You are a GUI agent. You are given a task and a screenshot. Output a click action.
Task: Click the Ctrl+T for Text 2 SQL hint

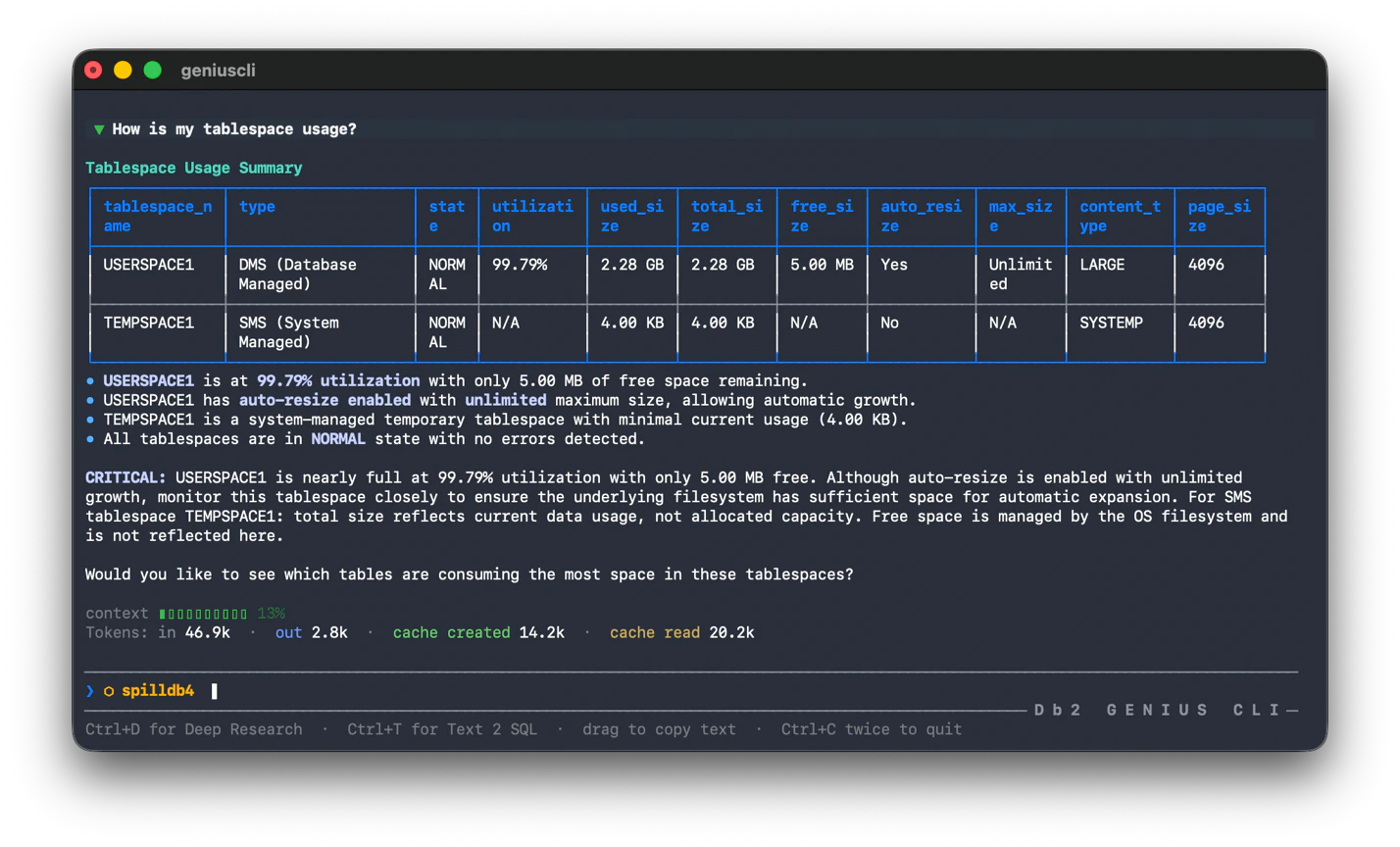pyautogui.click(x=442, y=729)
